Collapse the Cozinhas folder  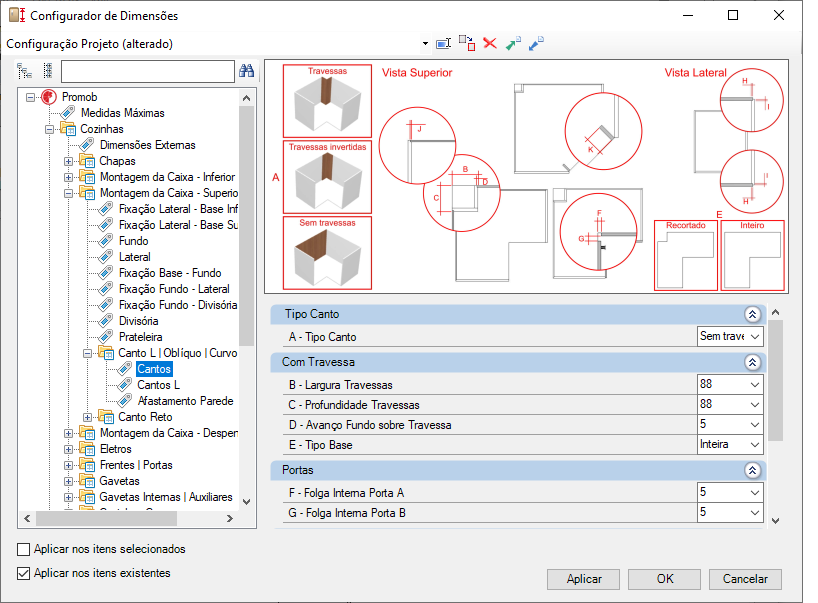[50, 129]
